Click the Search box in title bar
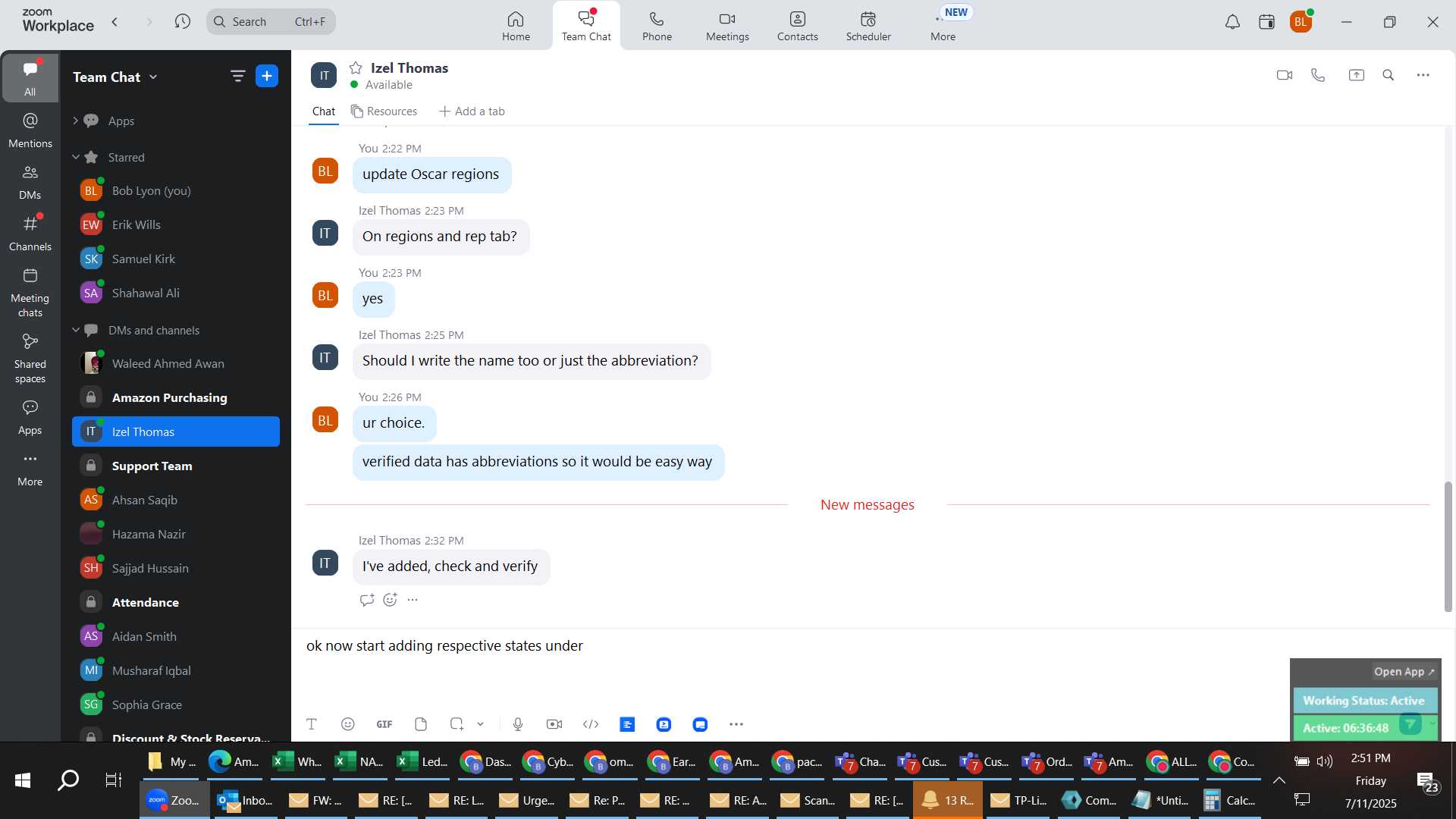 271,22
